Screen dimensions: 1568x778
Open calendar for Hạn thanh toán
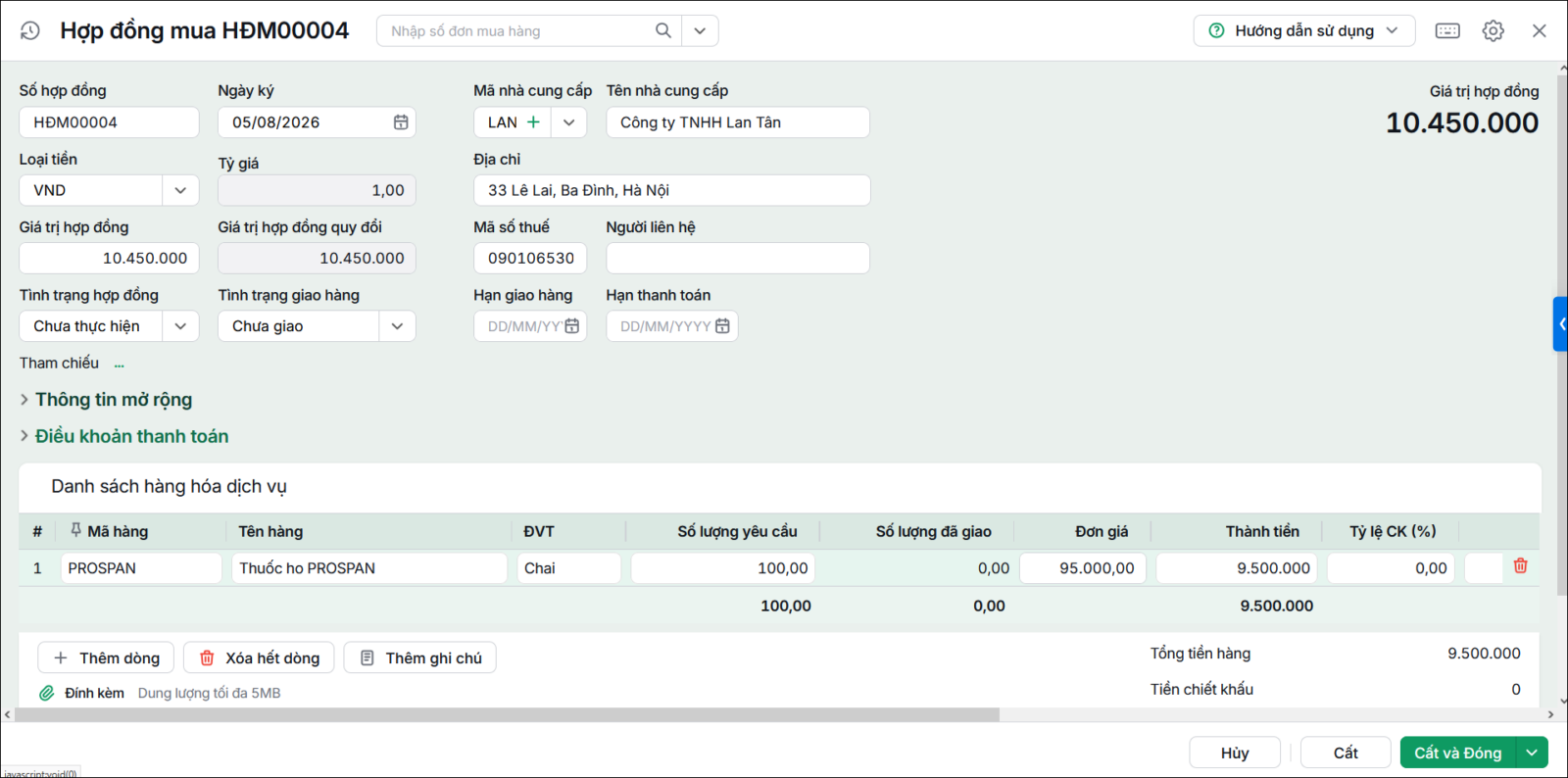coord(722,326)
